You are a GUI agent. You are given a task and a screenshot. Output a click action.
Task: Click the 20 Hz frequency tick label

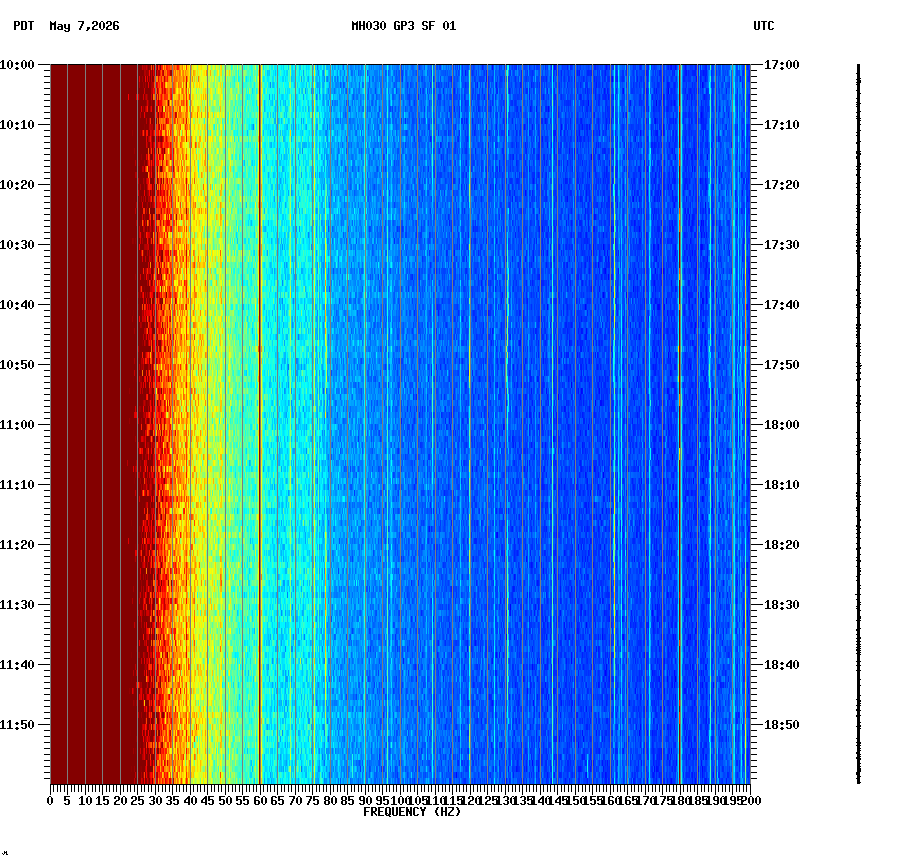120,801
